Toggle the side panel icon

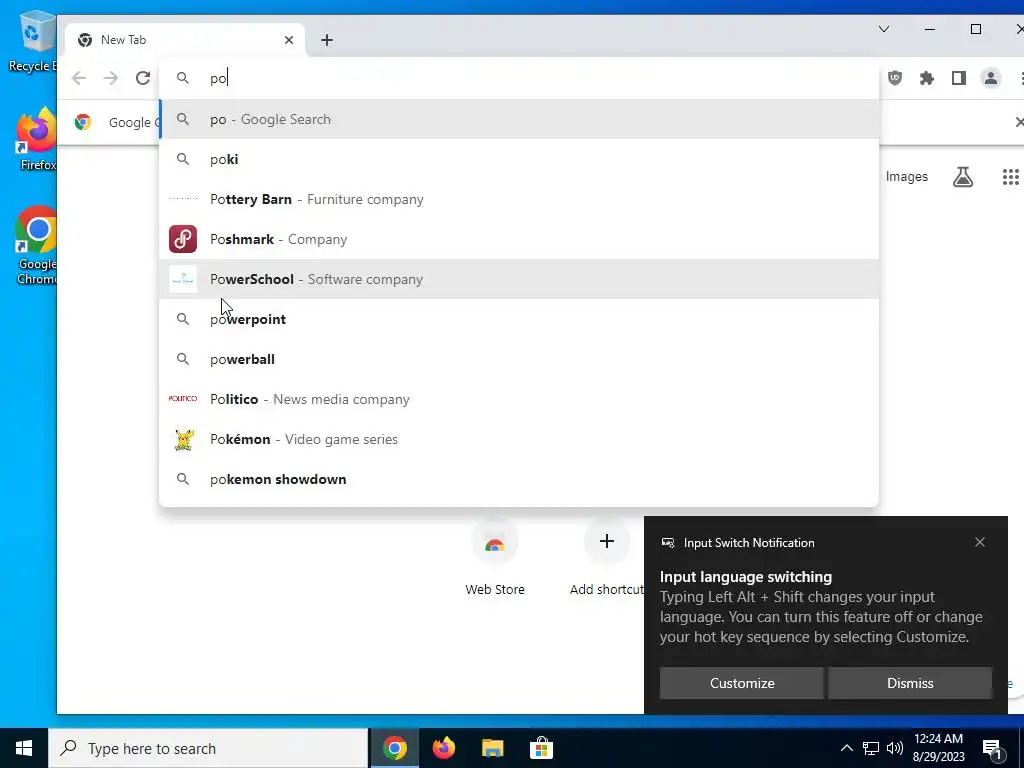959,78
